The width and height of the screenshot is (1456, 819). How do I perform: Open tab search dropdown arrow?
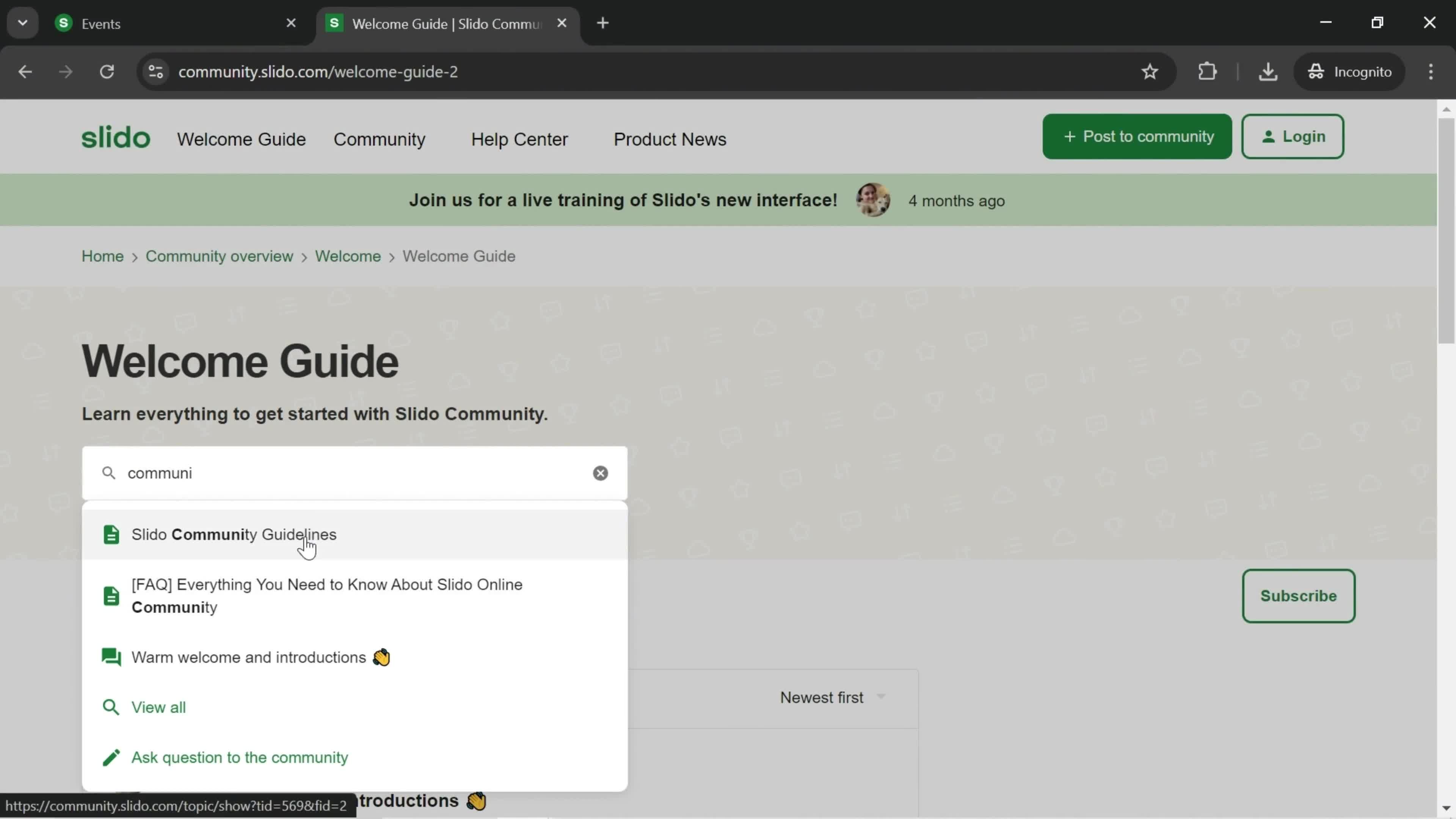(23, 23)
